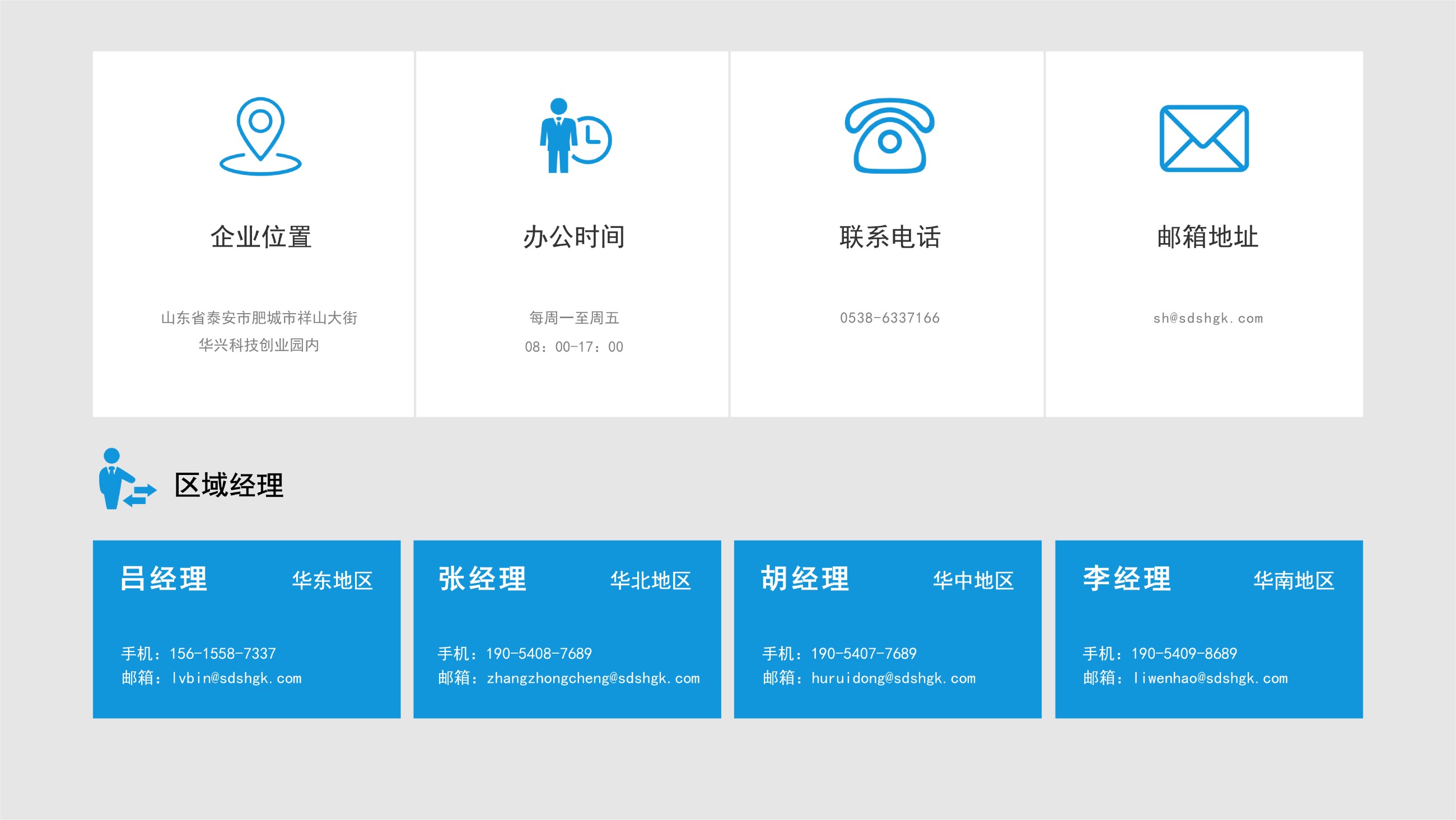
Task: Click the 联系电话 heading
Action: (x=890, y=236)
